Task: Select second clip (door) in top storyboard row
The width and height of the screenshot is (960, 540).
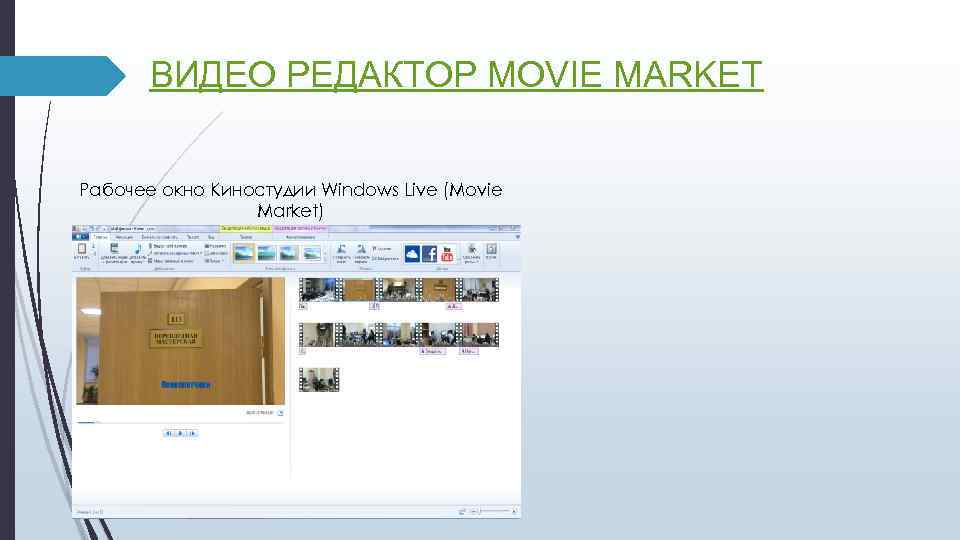Action: coord(358,290)
